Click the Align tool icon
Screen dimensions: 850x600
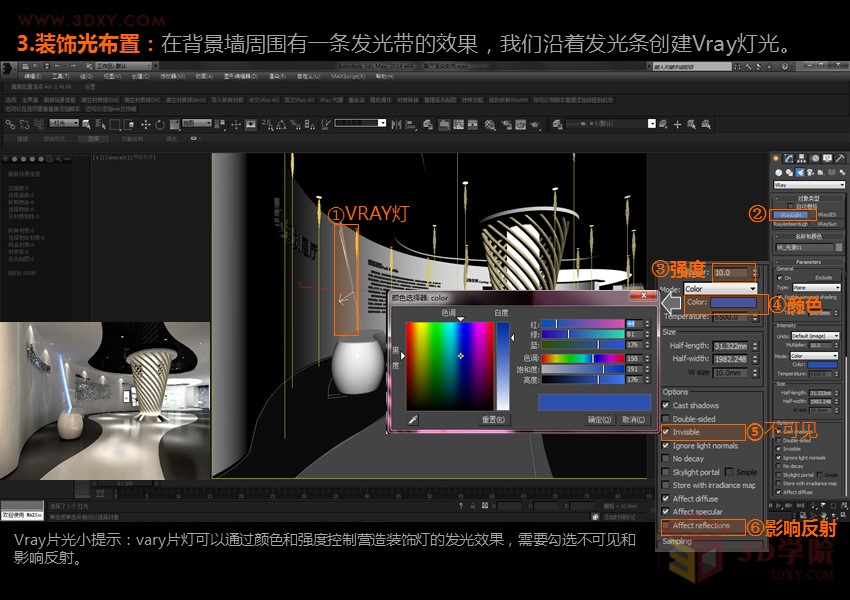tap(411, 125)
